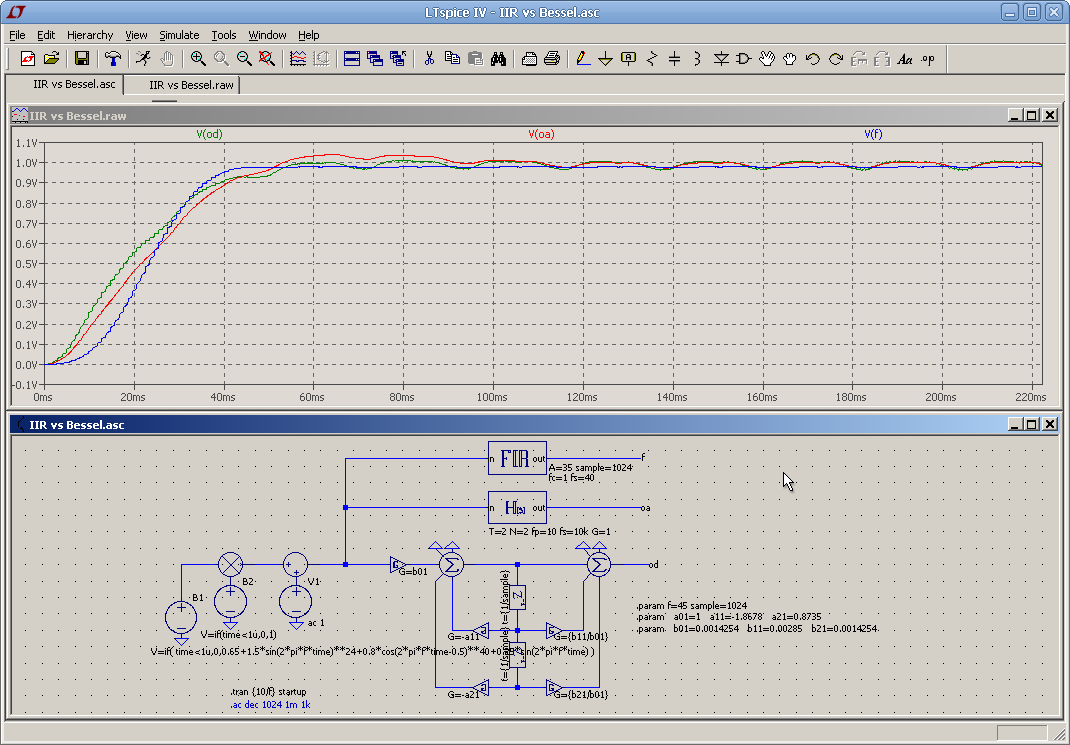
Task: Click the .tran startup directive text
Action: coord(266,692)
